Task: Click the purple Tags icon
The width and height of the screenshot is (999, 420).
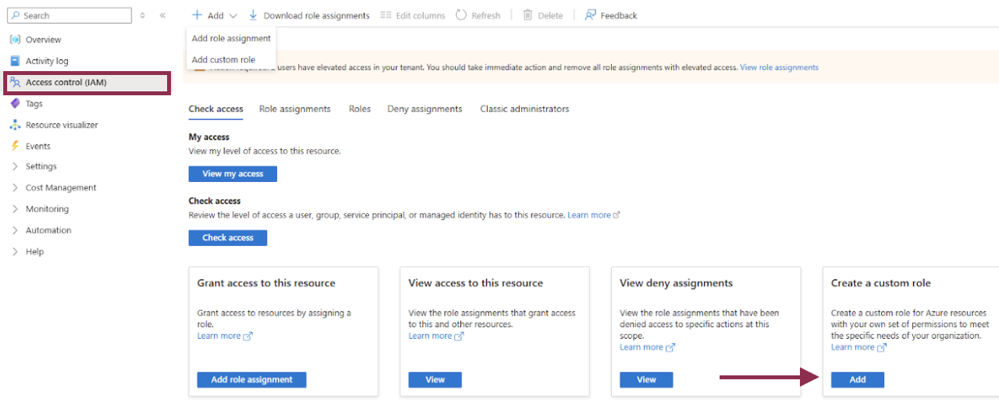Action: coord(15,103)
